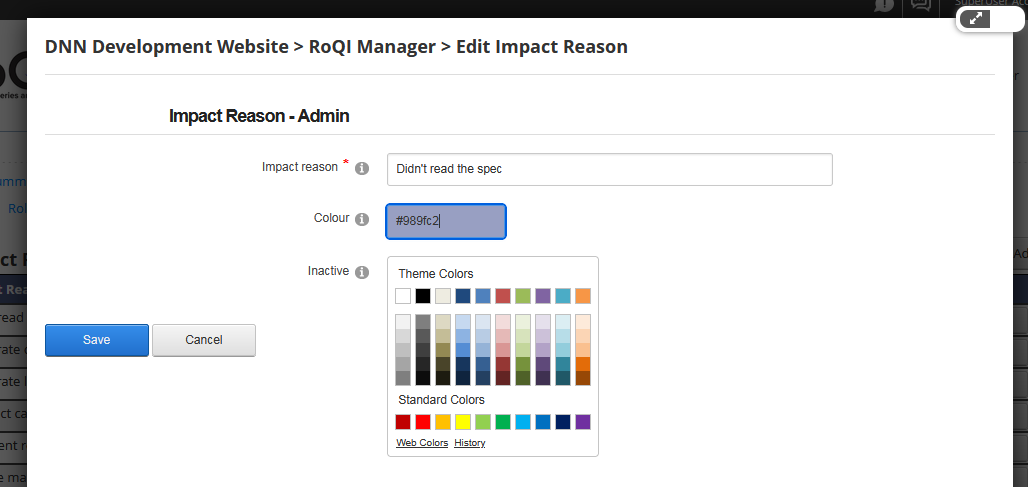Choose the vivid dark-orange shade in orange column
Viewport: 1028px width, 487px height.
click(x=583, y=364)
